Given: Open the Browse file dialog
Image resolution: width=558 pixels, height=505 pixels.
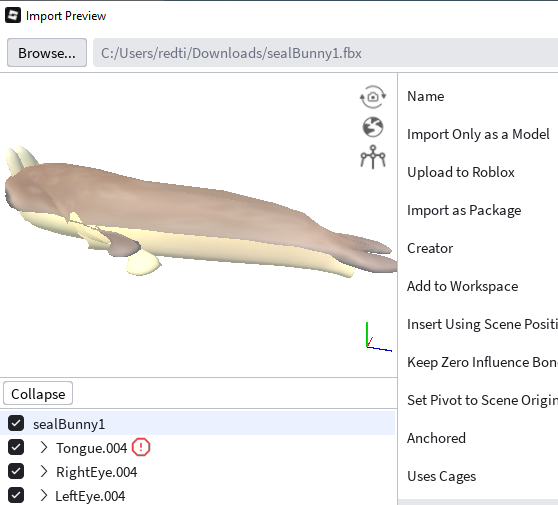Looking at the screenshot, I should tap(47, 53).
